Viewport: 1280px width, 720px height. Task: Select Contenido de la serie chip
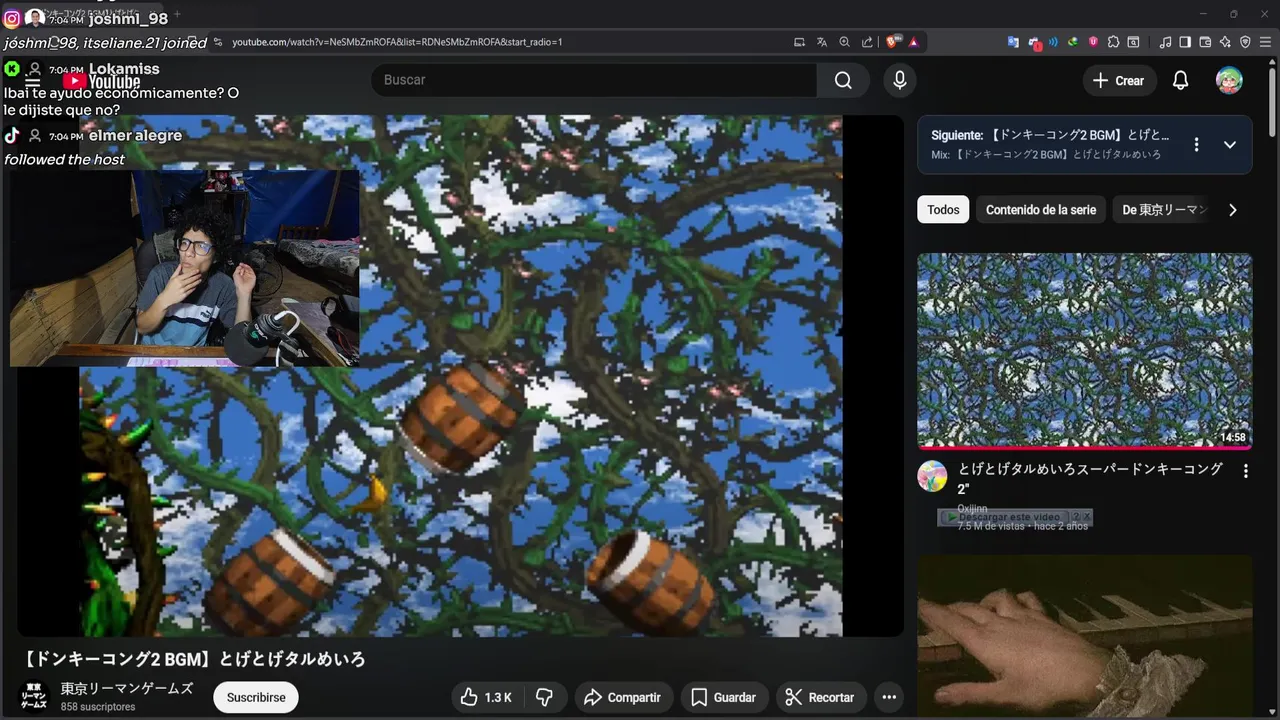point(1041,210)
